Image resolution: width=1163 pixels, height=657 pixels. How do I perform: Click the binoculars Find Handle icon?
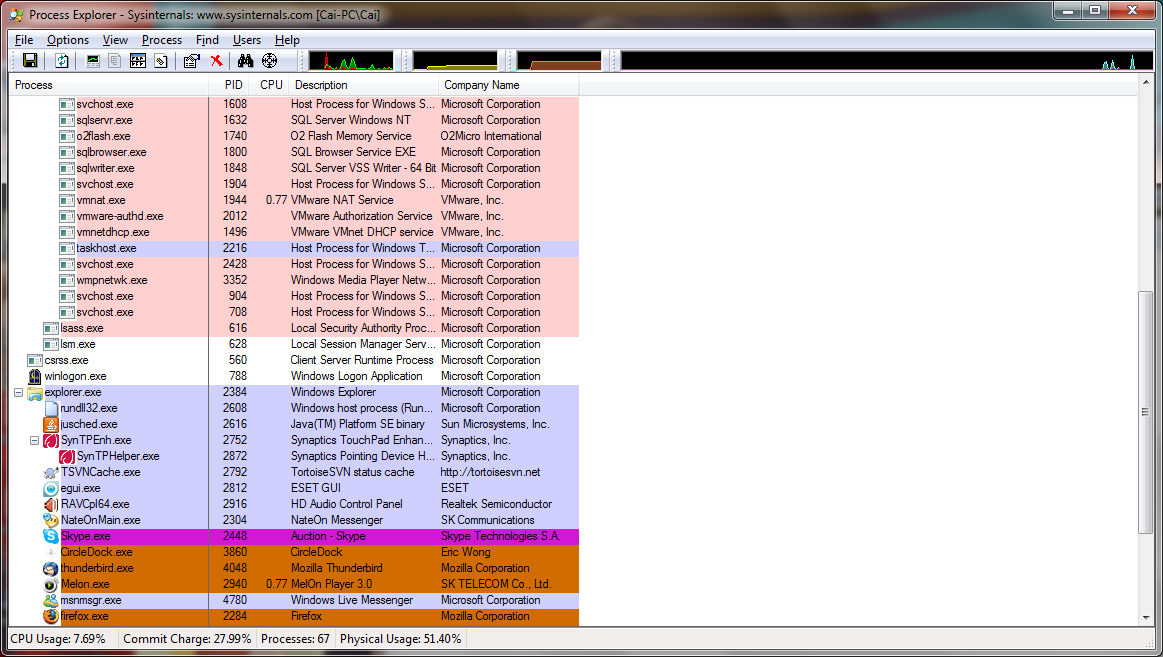click(x=245, y=61)
